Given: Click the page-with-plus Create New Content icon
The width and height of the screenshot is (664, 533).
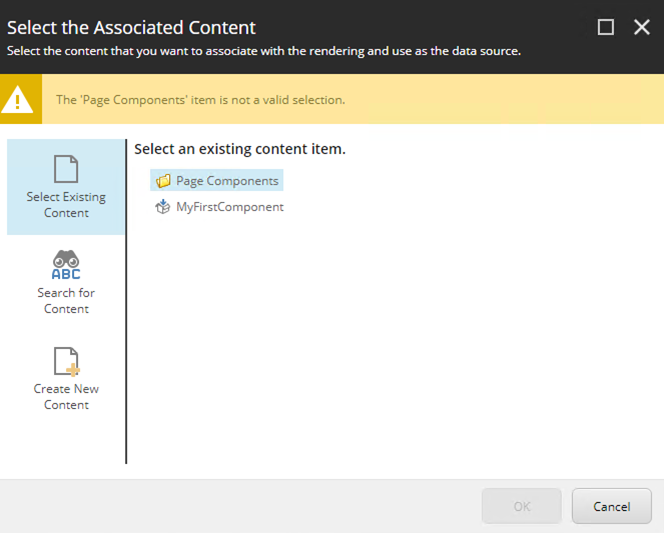Looking at the screenshot, I should click(x=66, y=361).
